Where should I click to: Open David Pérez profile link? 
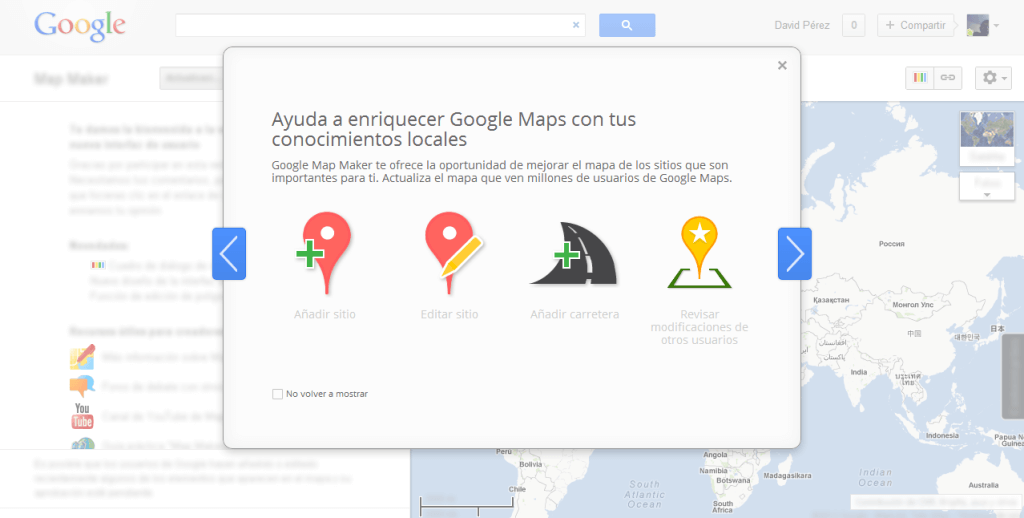[802, 25]
